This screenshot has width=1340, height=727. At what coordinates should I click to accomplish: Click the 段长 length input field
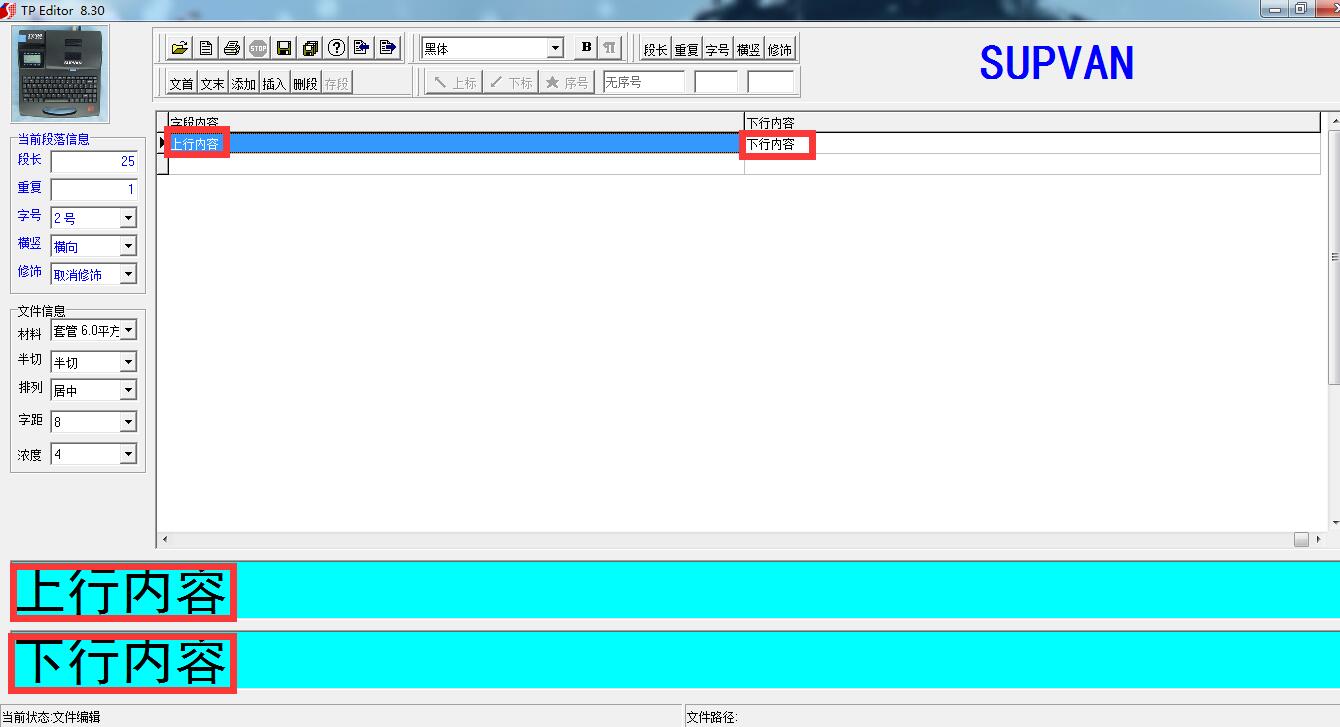(93, 161)
